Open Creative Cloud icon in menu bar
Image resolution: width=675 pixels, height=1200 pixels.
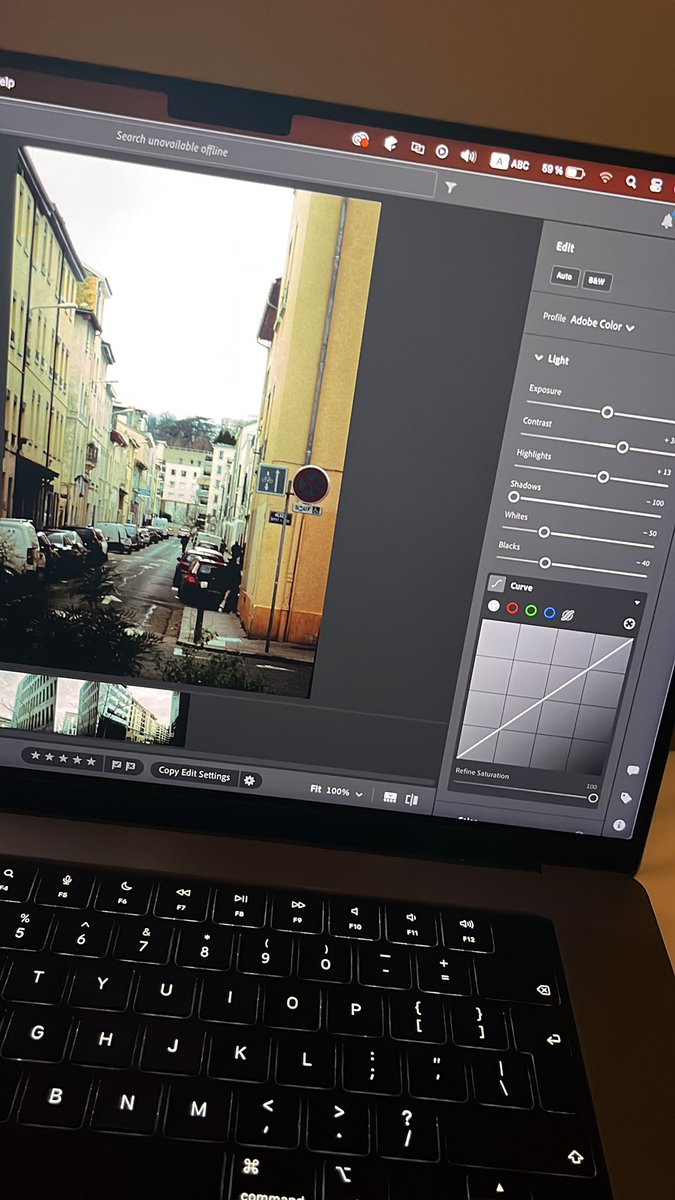coord(361,141)
